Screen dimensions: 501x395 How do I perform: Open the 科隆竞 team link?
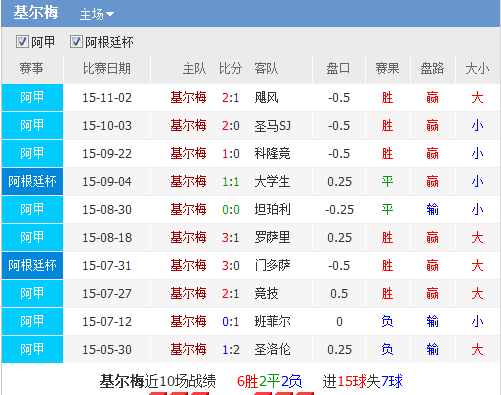click(272, 154)
